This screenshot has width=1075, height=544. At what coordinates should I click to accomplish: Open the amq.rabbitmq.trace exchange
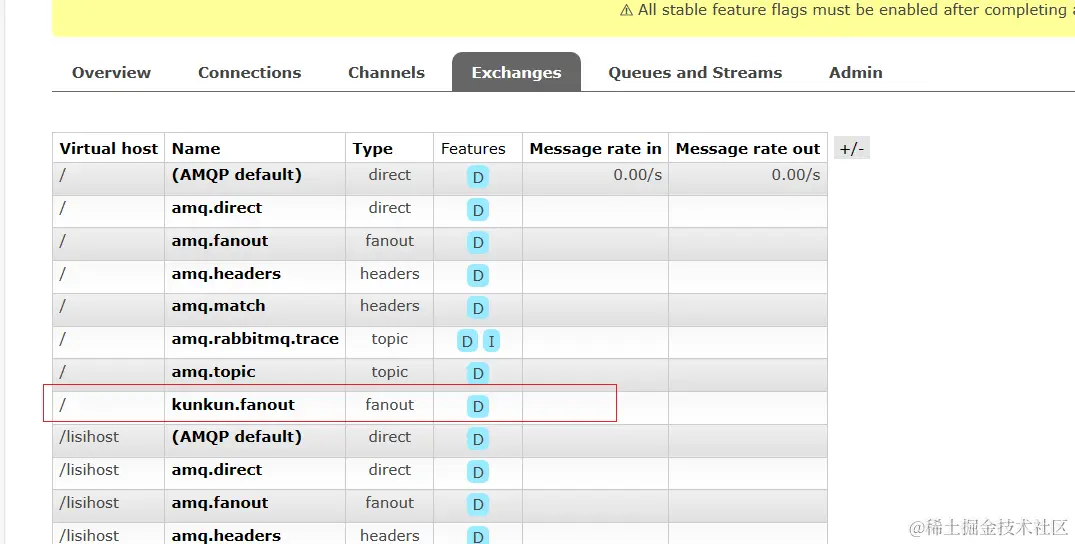tap(255, 339)
